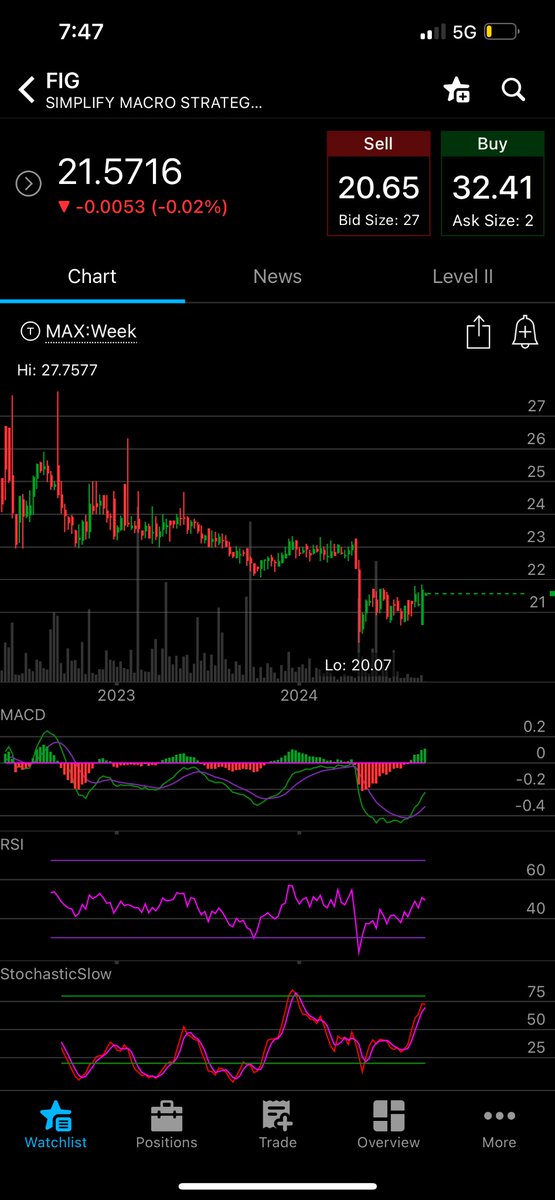Tap the Lo: 20.07 label on chart
Screen dimensions: 555x1200
click(x=358, y=665)
